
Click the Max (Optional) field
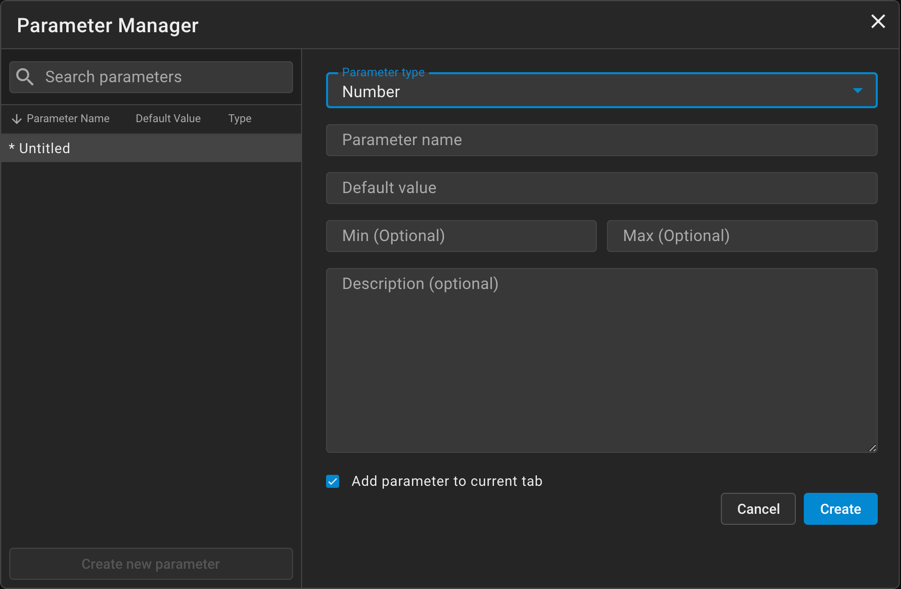741,236
